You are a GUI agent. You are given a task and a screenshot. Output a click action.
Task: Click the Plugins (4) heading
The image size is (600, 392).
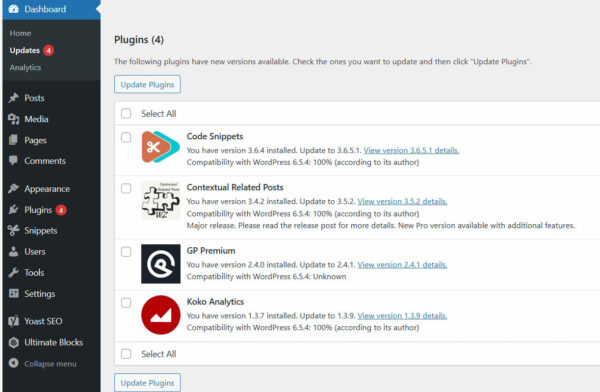[139, 40]
